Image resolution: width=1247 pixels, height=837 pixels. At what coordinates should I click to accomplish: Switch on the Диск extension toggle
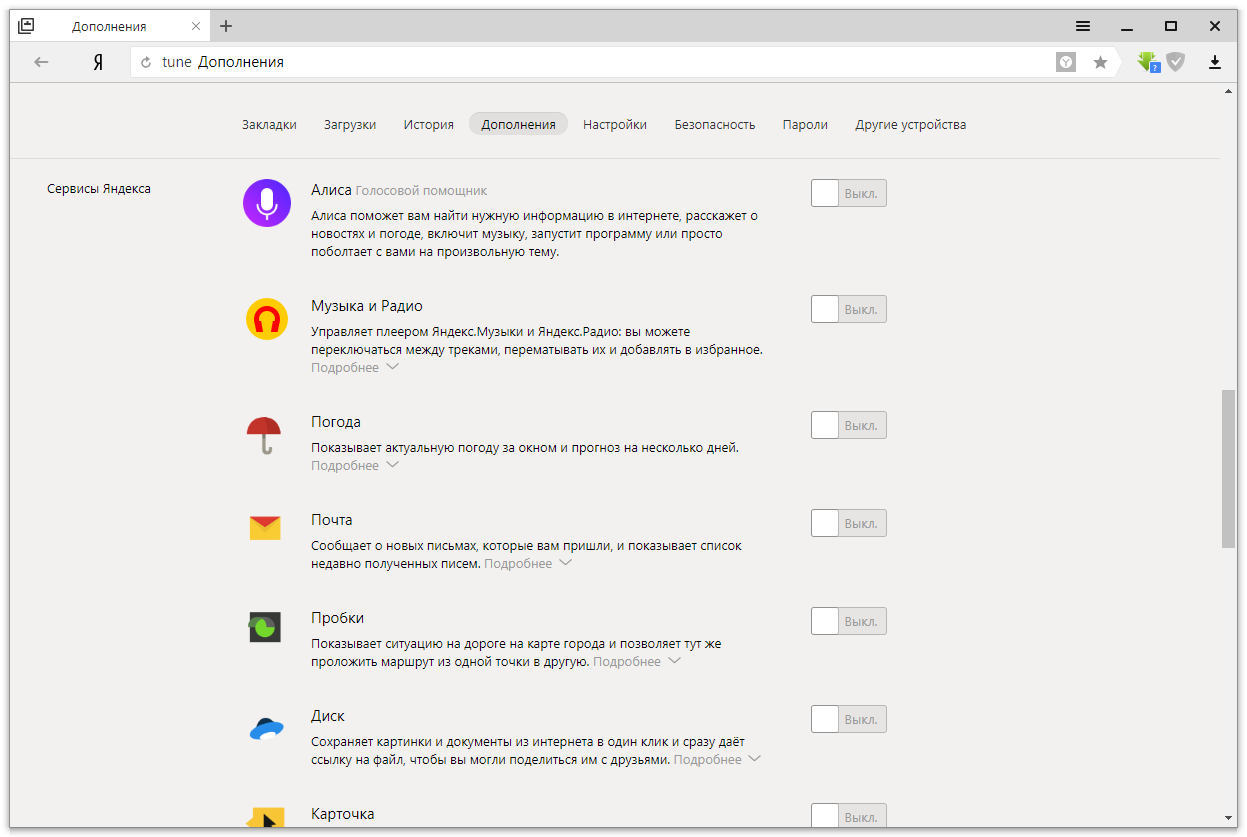[848, 719]
